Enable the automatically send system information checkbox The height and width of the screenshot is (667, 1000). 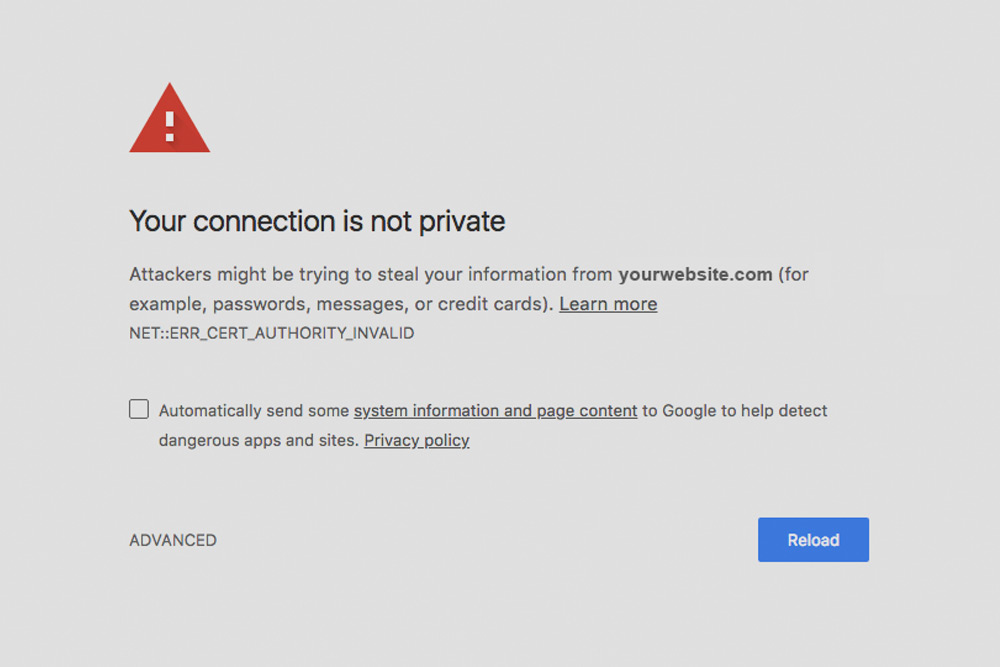point(139,409)
